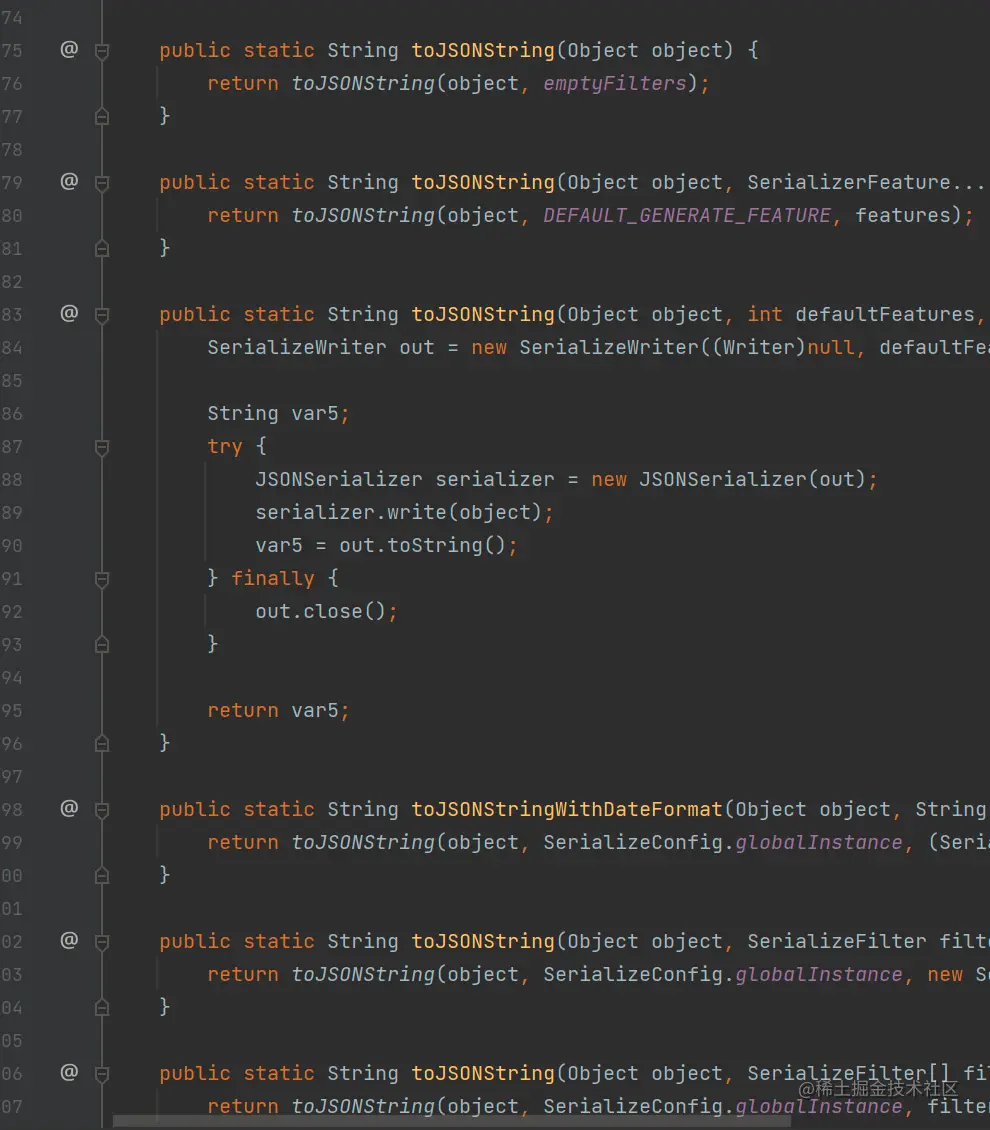Click the 'finally' keyword on line 91

(x=273, y=579)
